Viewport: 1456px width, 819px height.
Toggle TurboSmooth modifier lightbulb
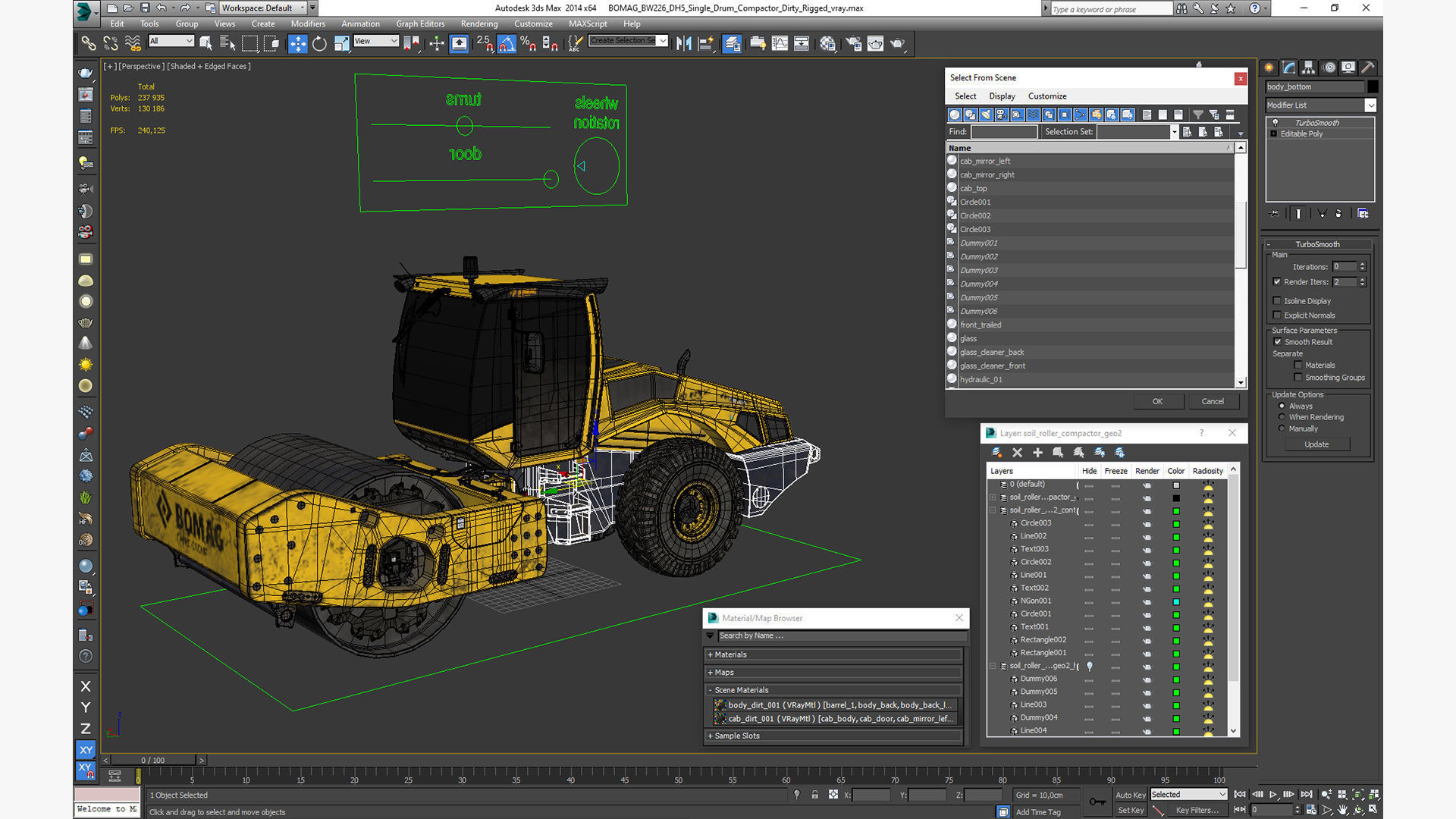1275,123
